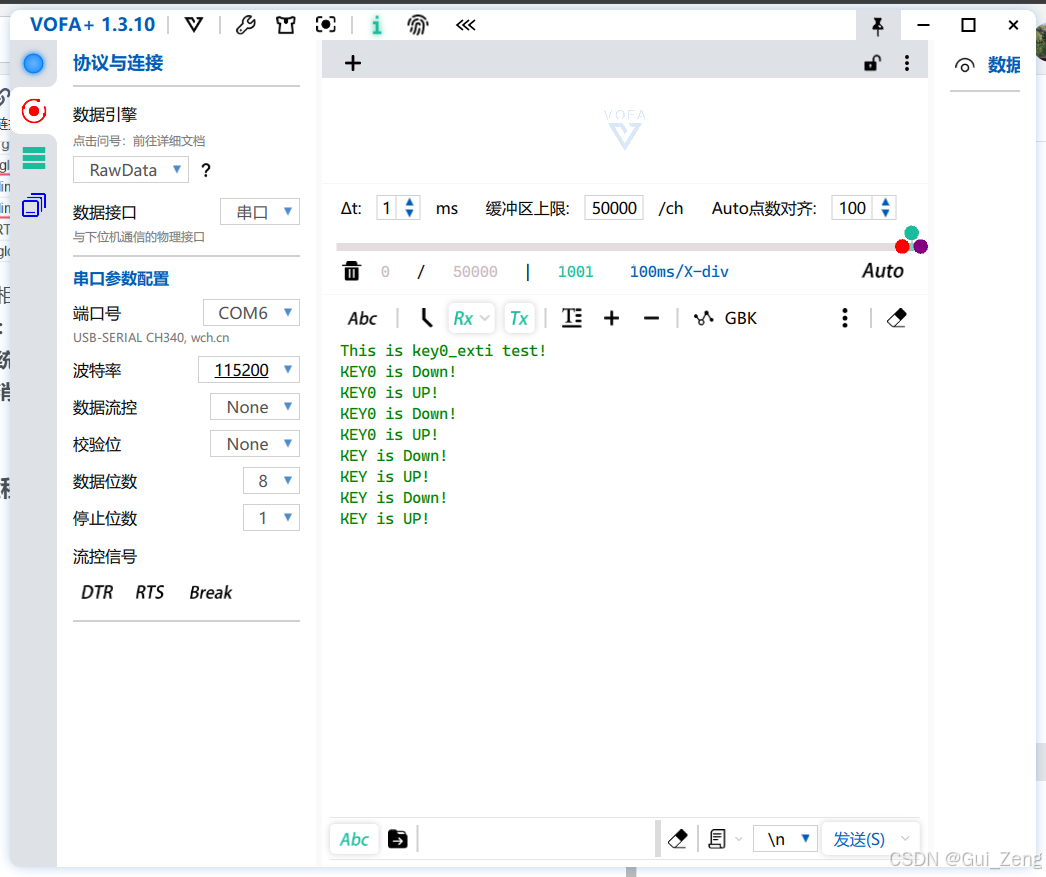The image size is (1046, 877).
Task: Click the purple dot on the slider
Action: (x=921, y=247)
